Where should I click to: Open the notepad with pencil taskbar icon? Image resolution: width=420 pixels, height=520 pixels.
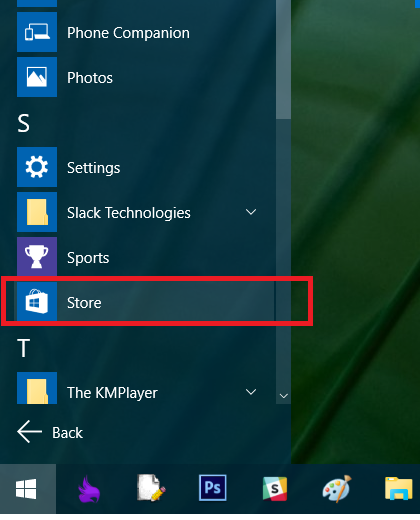[x=151, y=488]
